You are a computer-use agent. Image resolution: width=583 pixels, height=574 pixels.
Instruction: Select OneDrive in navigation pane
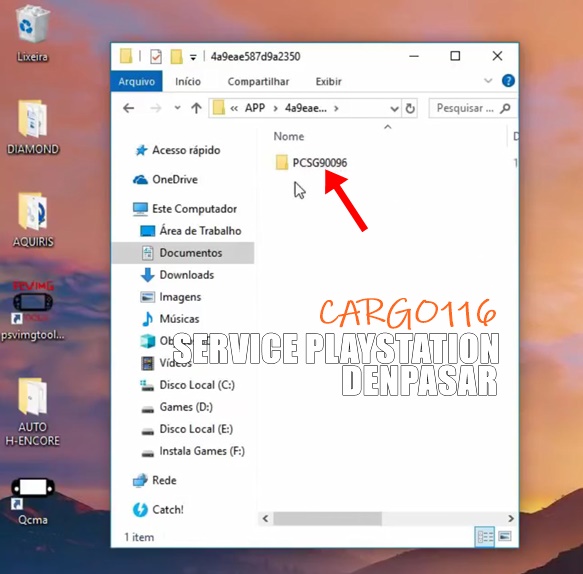(165, 180)
